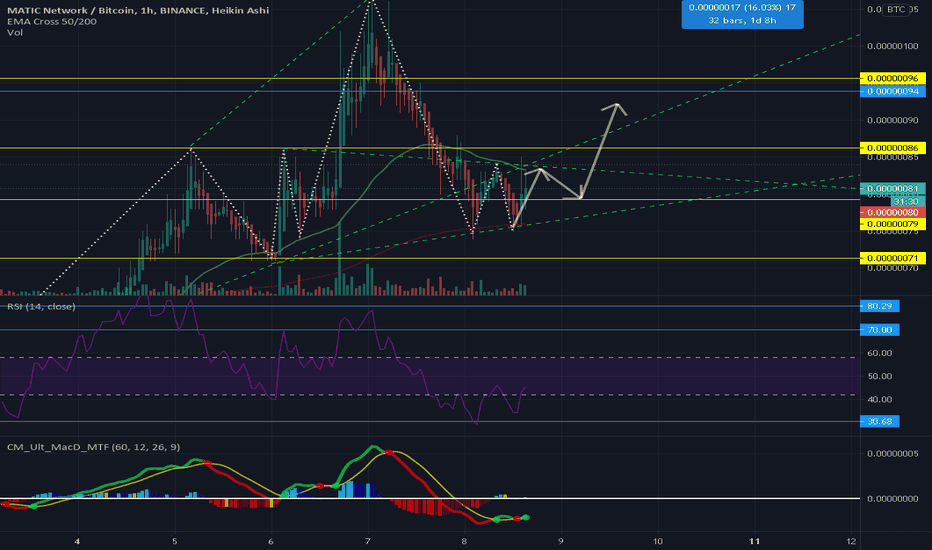Click date 12 on the time axis

[851, 541]
